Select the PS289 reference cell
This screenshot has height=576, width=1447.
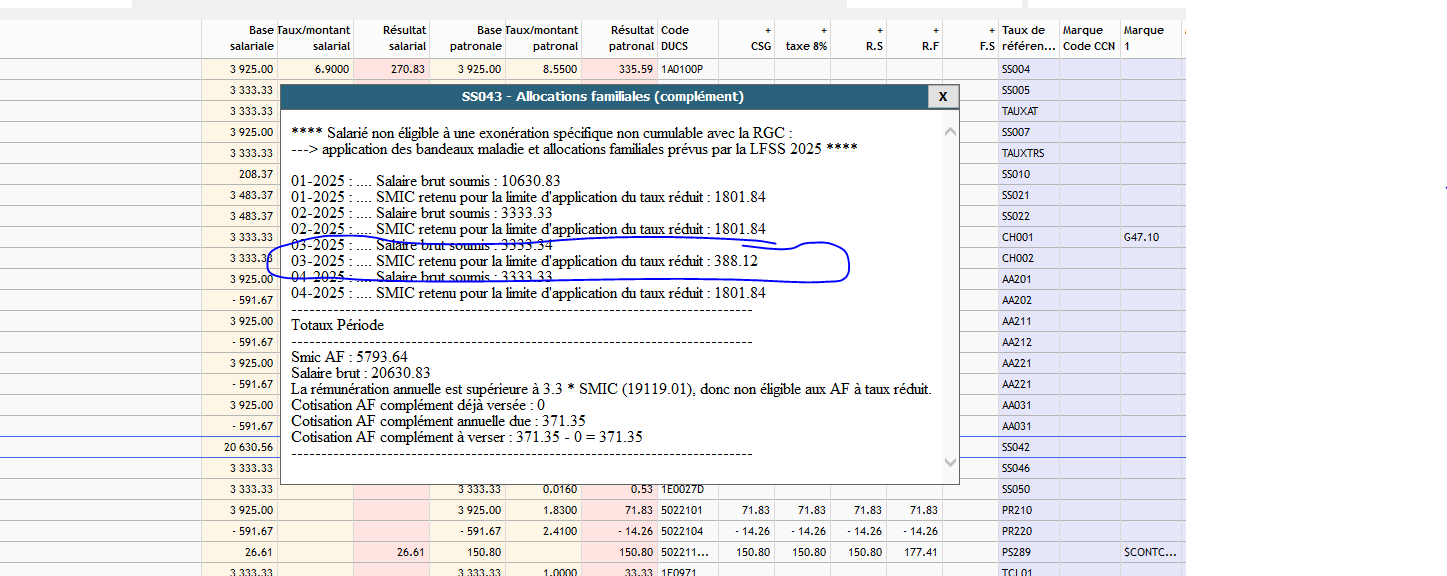pyautogui.click(x=1029, y=552)
